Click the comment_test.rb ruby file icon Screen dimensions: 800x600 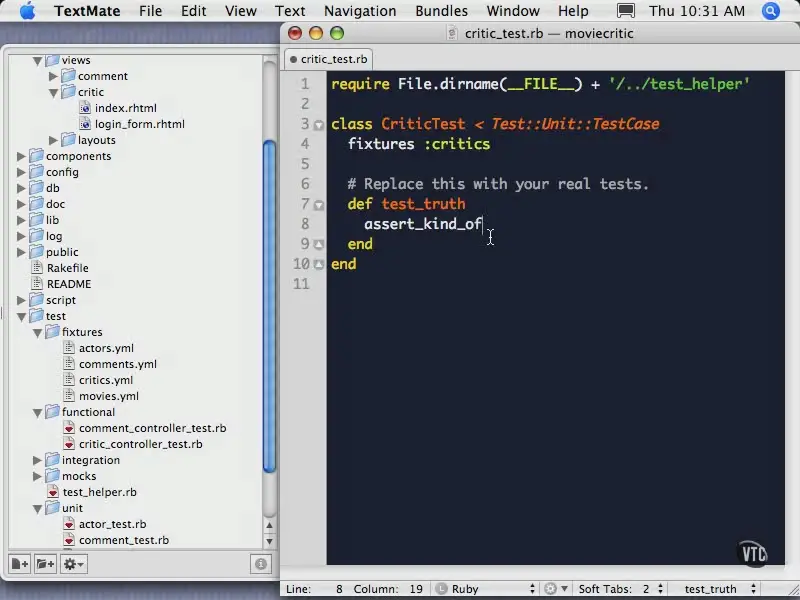tap(69, 540)
